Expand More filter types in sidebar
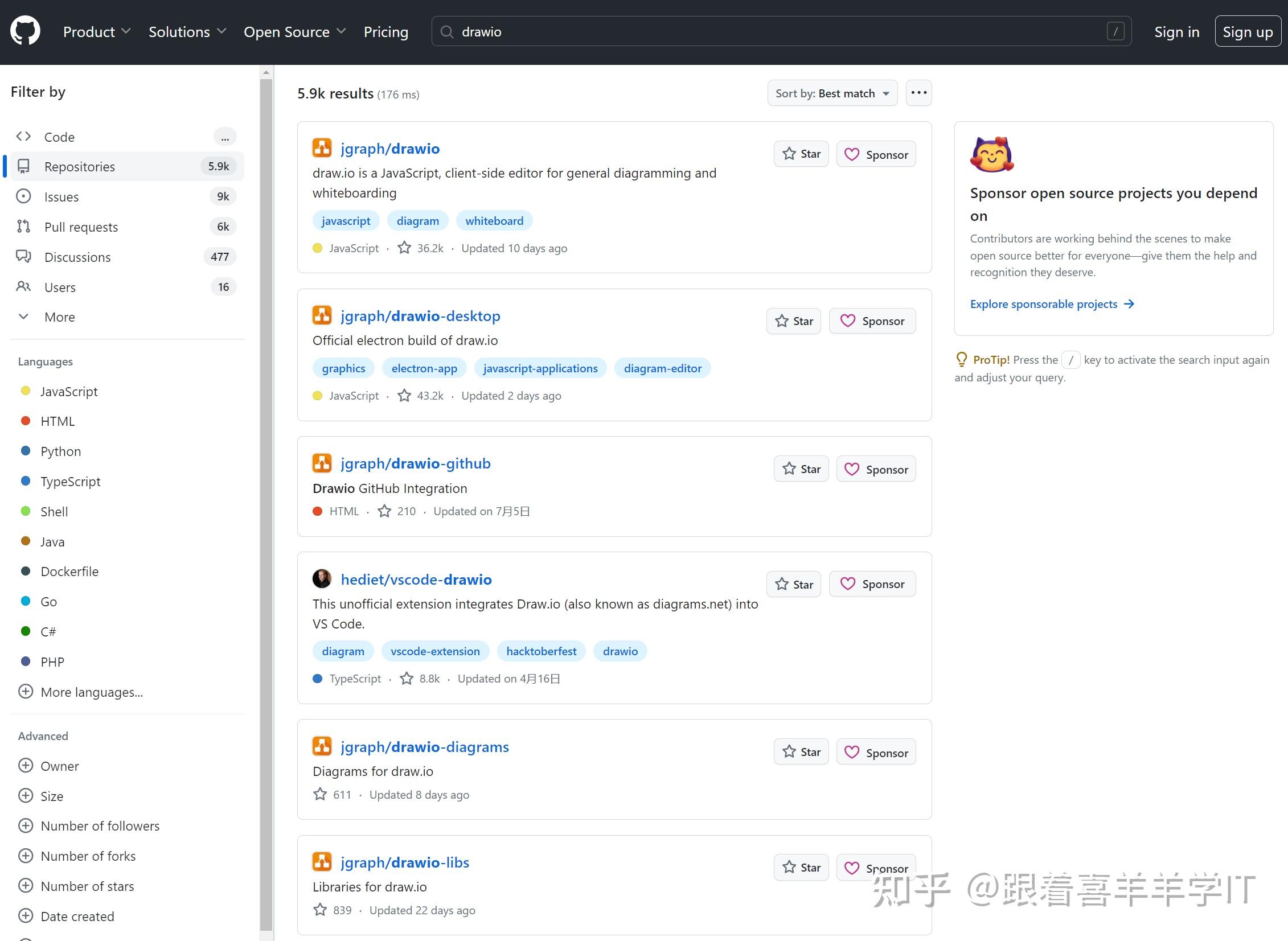The height and width of the screenshot is (941, 1288). 59,317
